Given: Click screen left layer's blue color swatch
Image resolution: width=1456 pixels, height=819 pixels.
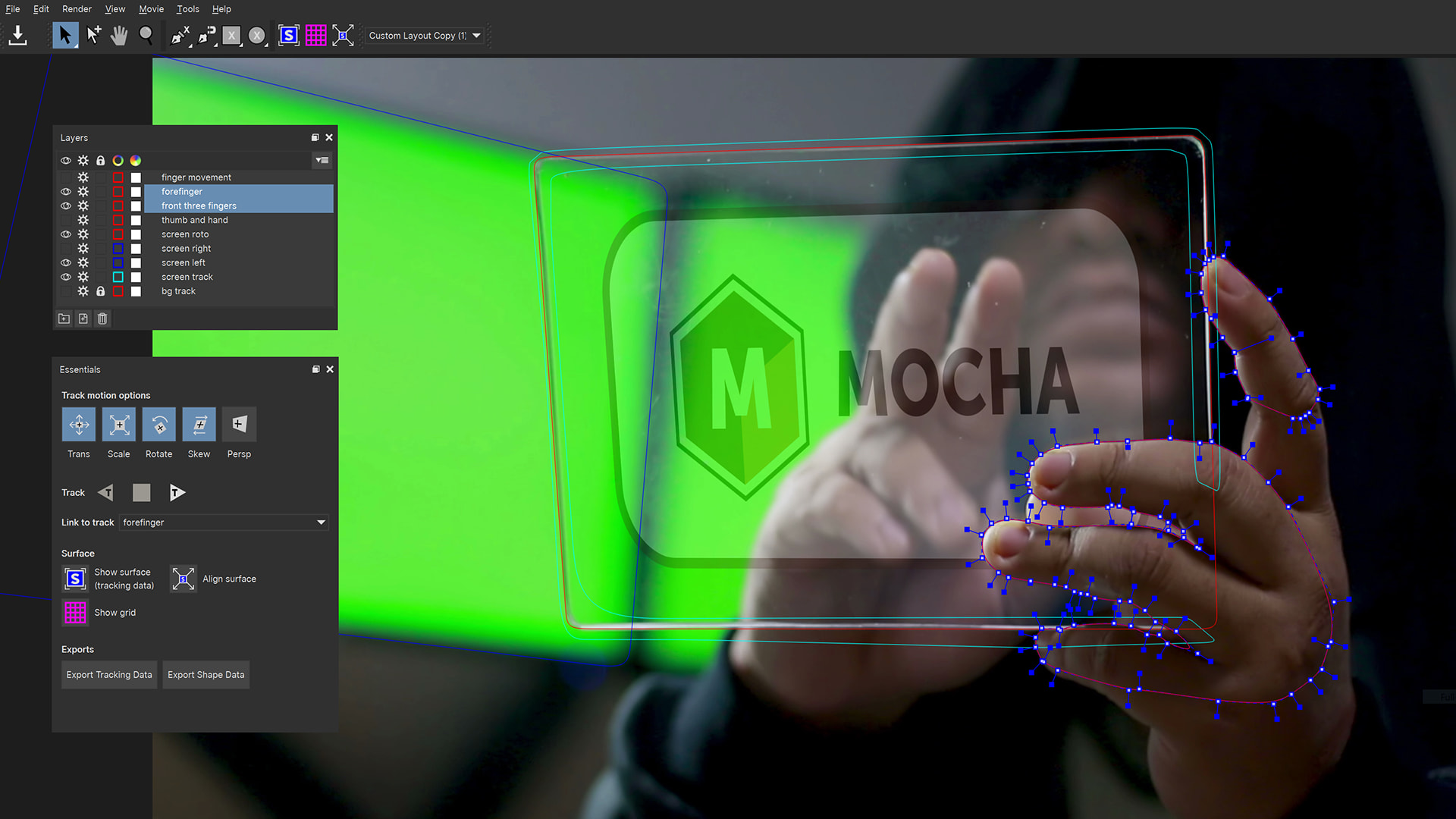Looking at the screenshot, I should (x=118, y=263).
